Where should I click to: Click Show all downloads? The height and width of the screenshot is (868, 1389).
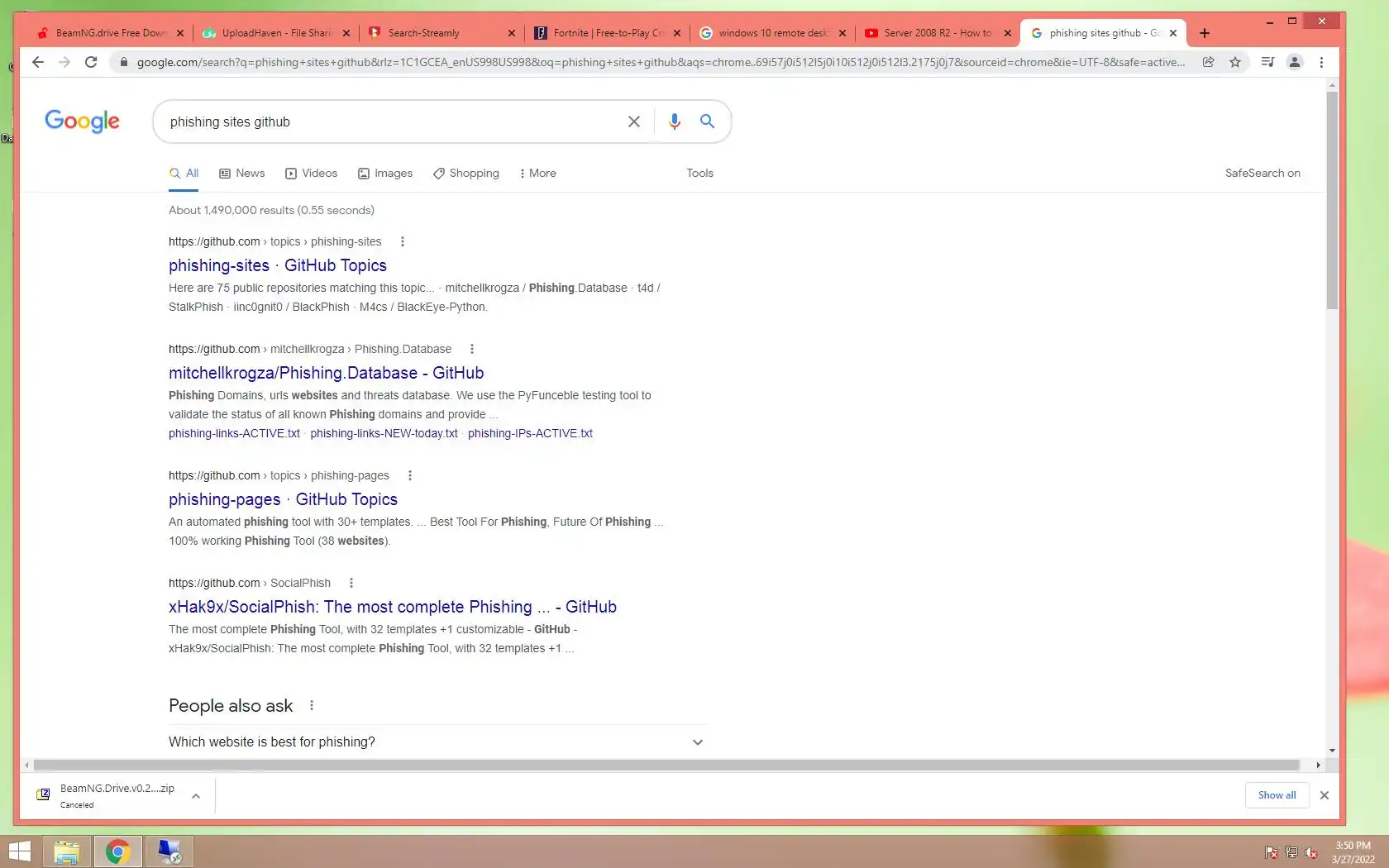click(x=1277, y=795)
